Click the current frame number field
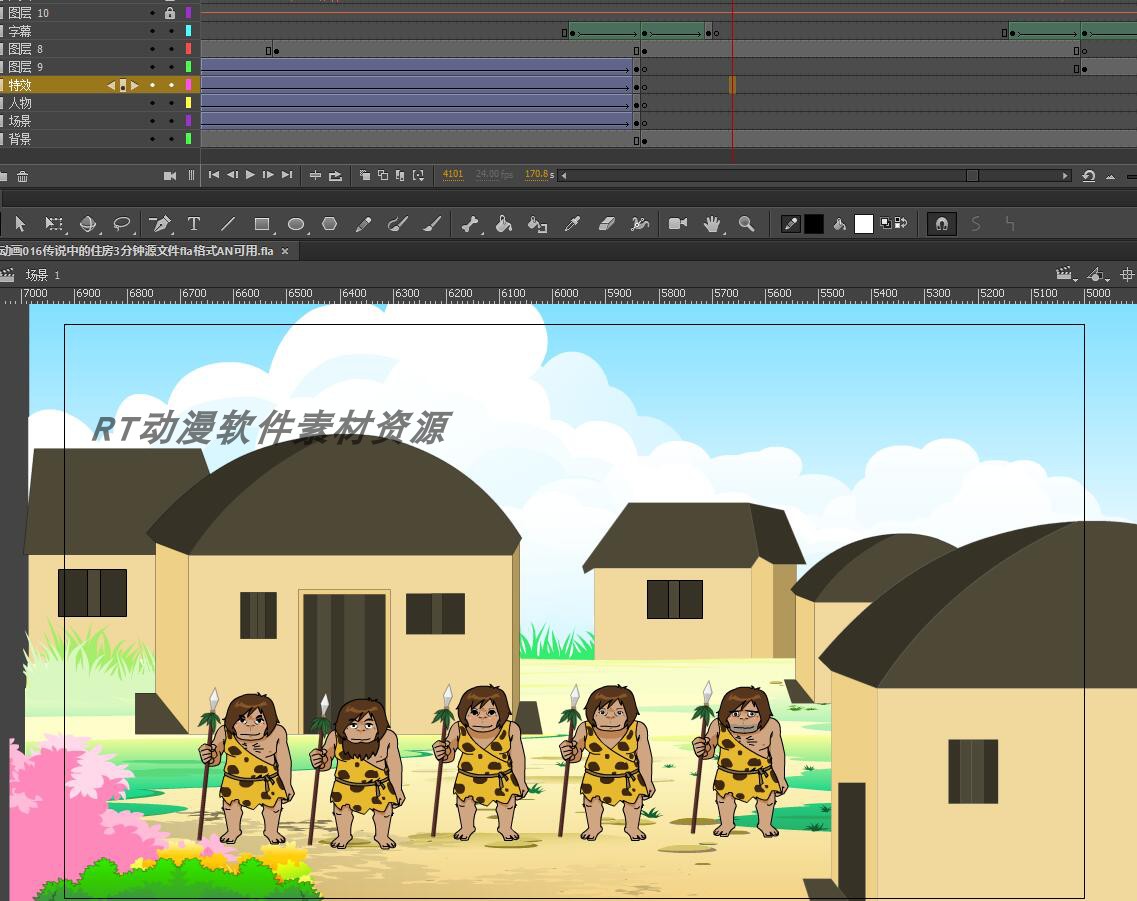The image size is (1137, 901). pos(453,174)
